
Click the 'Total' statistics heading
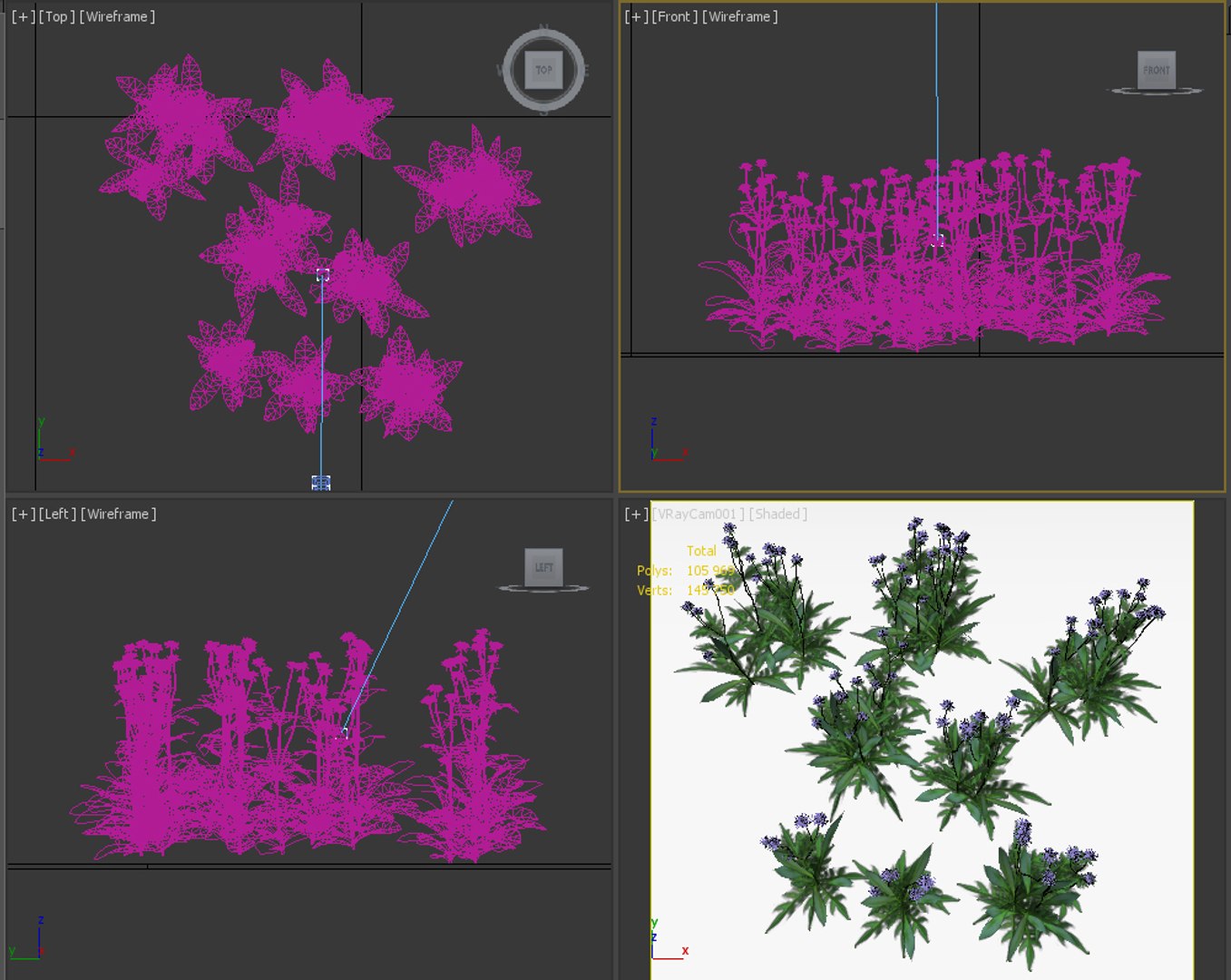pyautogui.click(x=701, y=551)
